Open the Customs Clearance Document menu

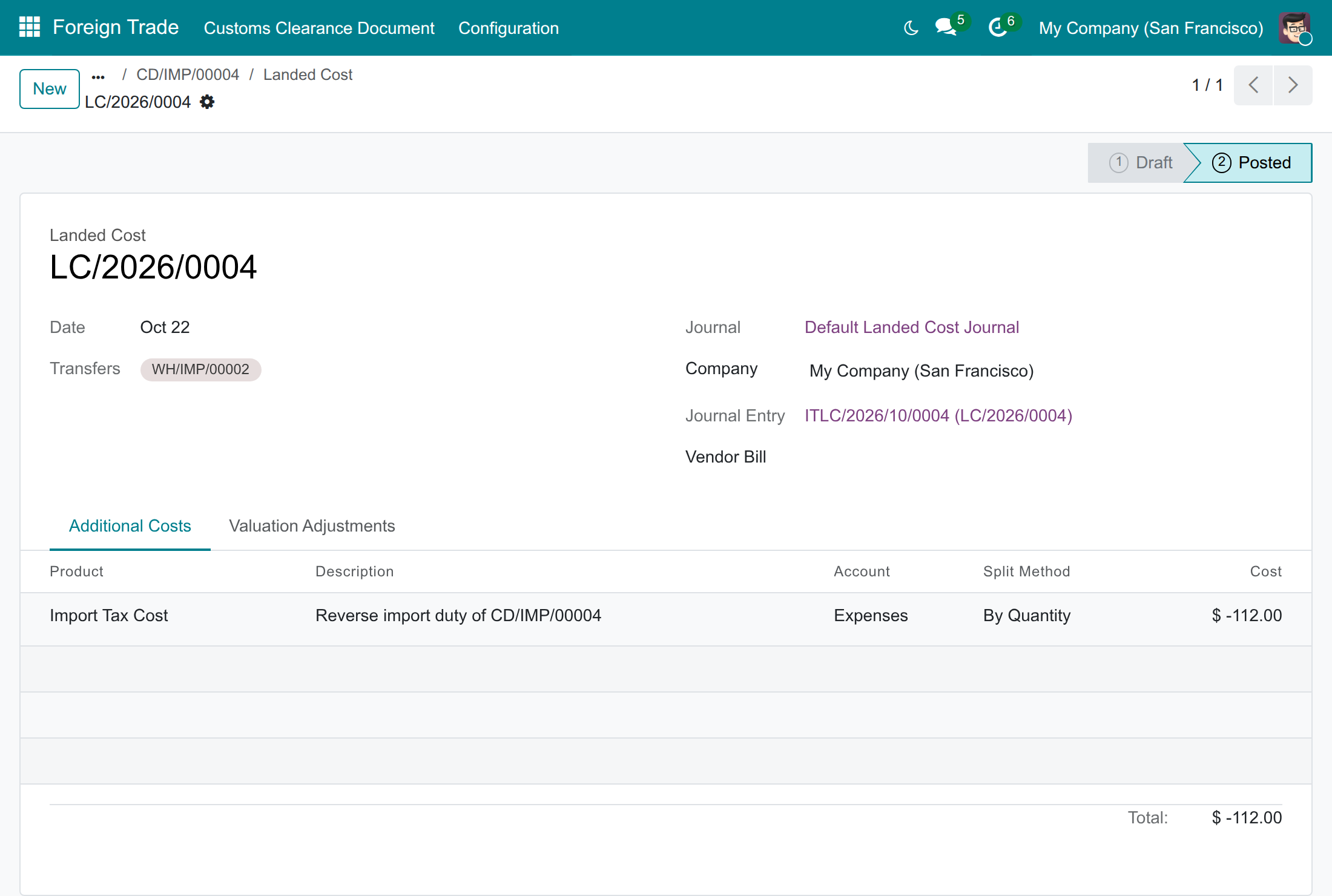319,28
